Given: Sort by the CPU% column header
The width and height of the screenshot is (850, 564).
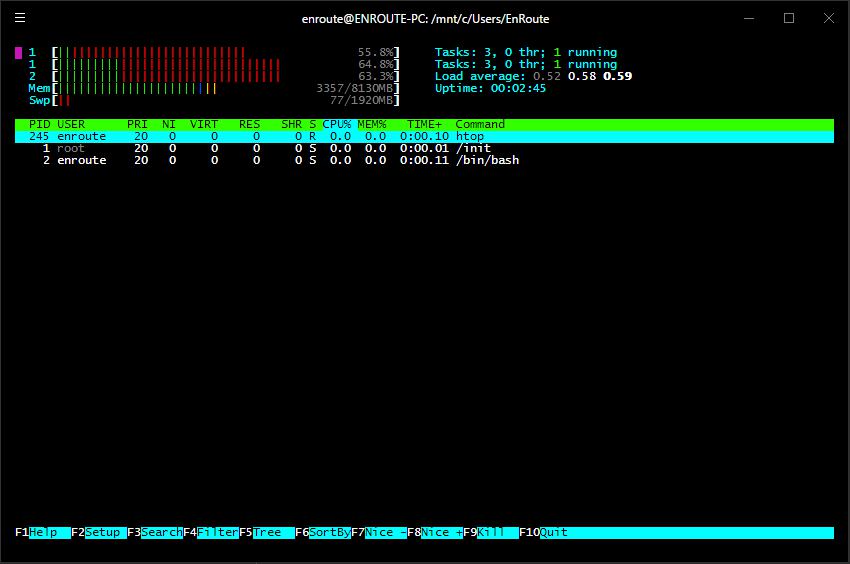Looking at the screenshot, I should (x=336, y=124).
